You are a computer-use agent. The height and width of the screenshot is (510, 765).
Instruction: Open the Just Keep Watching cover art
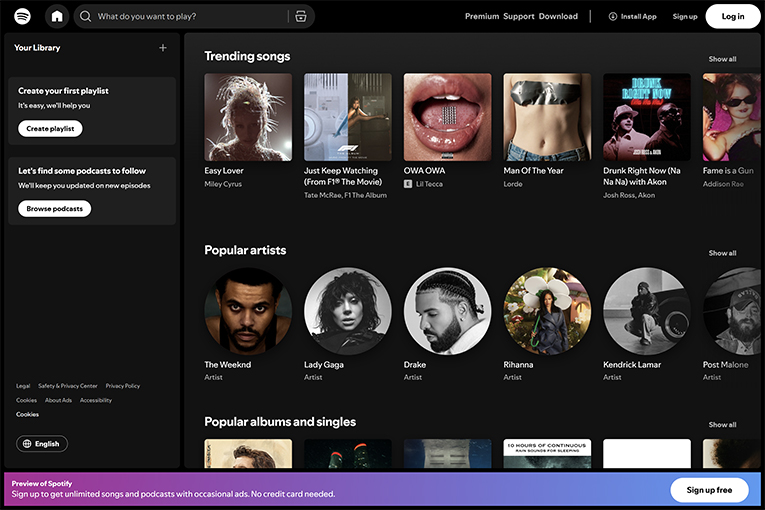348,117
